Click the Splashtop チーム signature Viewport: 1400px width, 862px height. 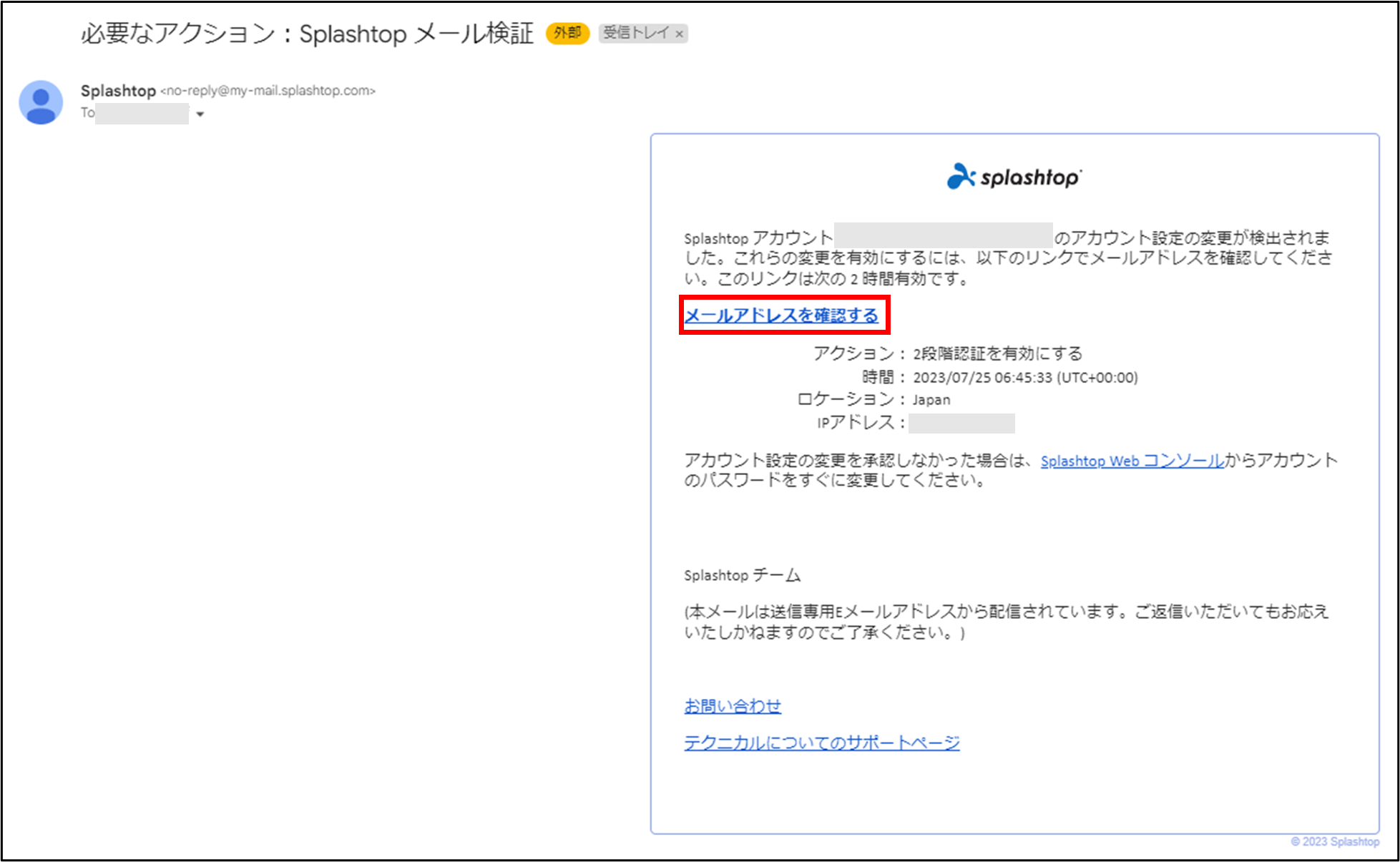743,575
